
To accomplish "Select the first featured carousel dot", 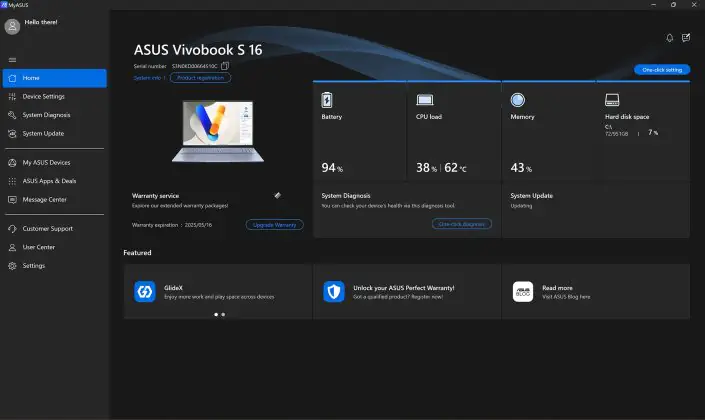I will pos(216,314).
